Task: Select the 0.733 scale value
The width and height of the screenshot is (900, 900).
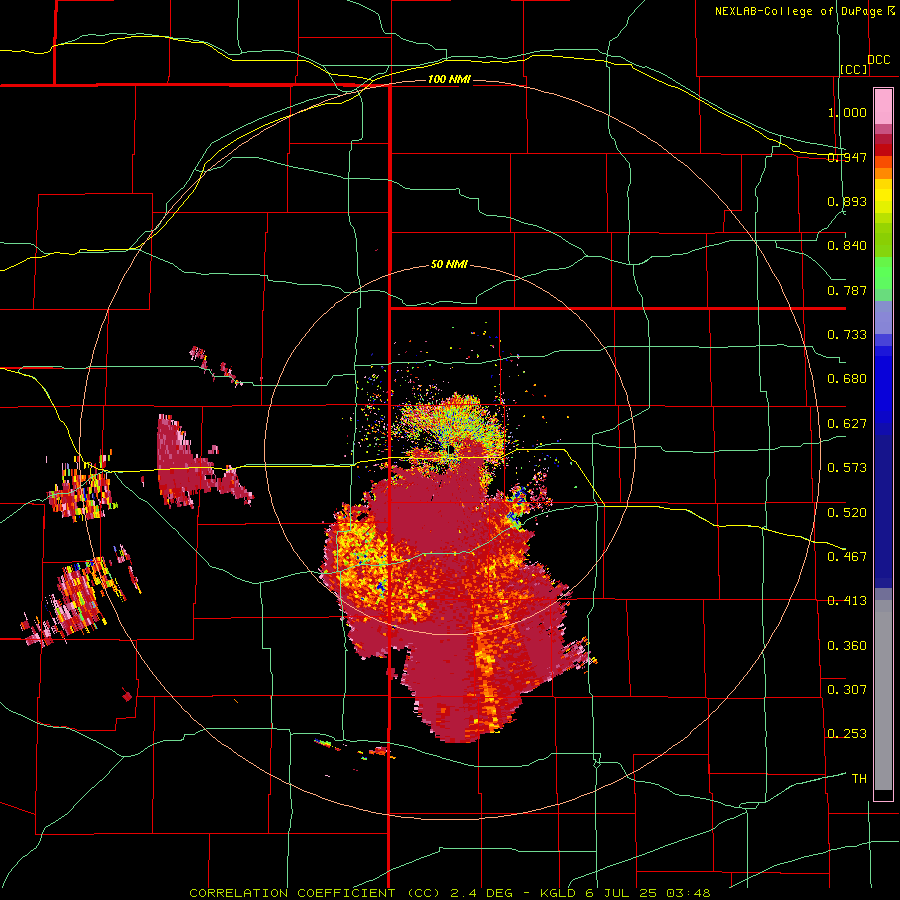Action: pyautogui.click(x=847, y=335)
